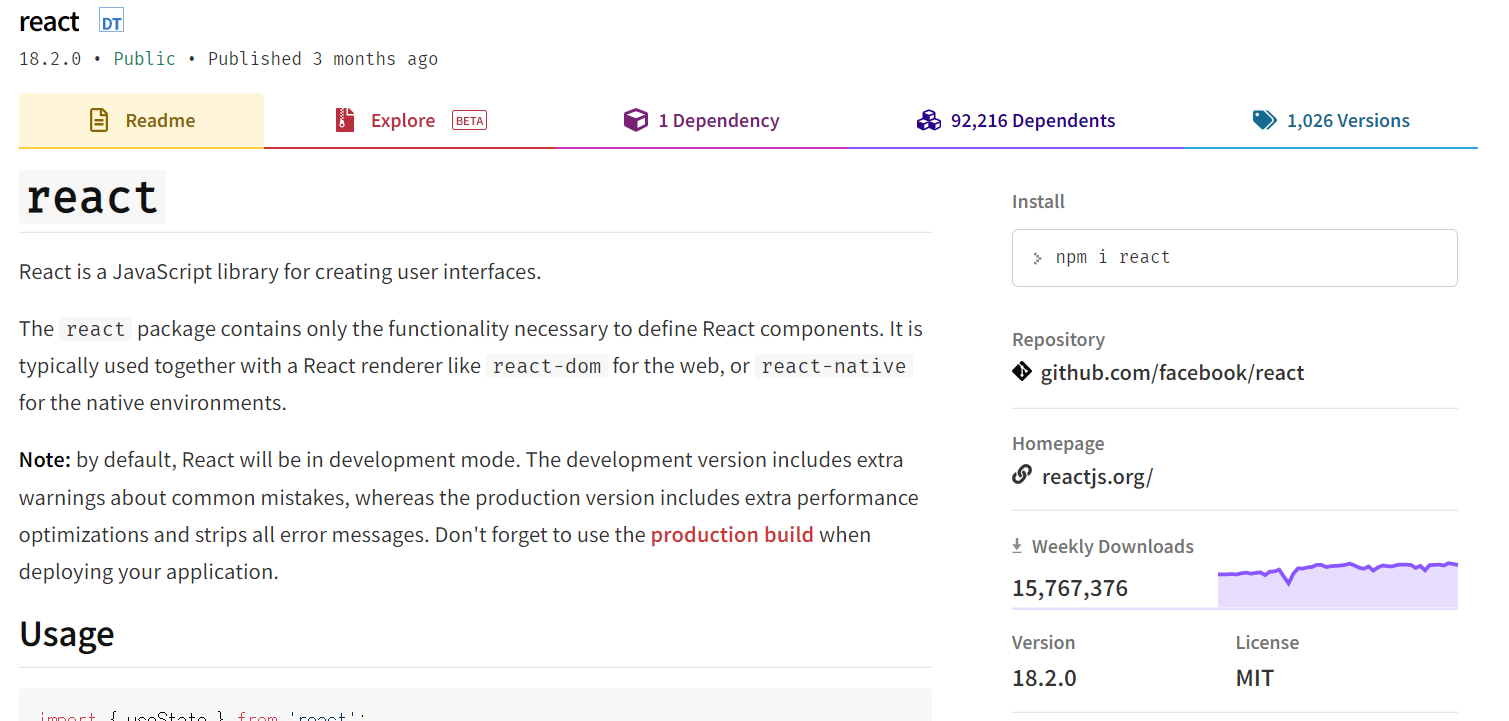Open the 1 Dependency tab
The image size is (1509, 721).
pos(702,121)
